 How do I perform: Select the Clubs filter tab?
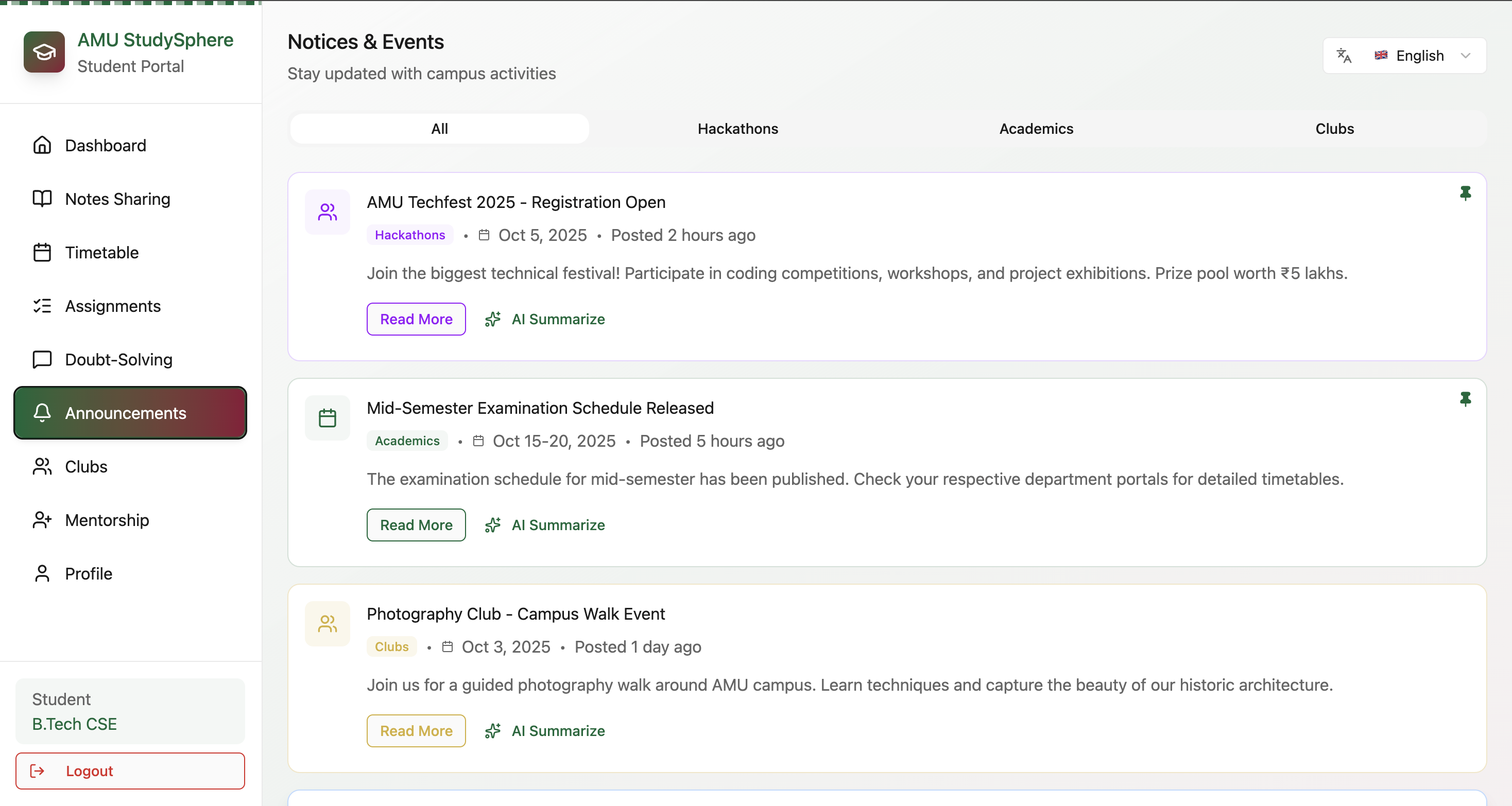point(1334,129)
